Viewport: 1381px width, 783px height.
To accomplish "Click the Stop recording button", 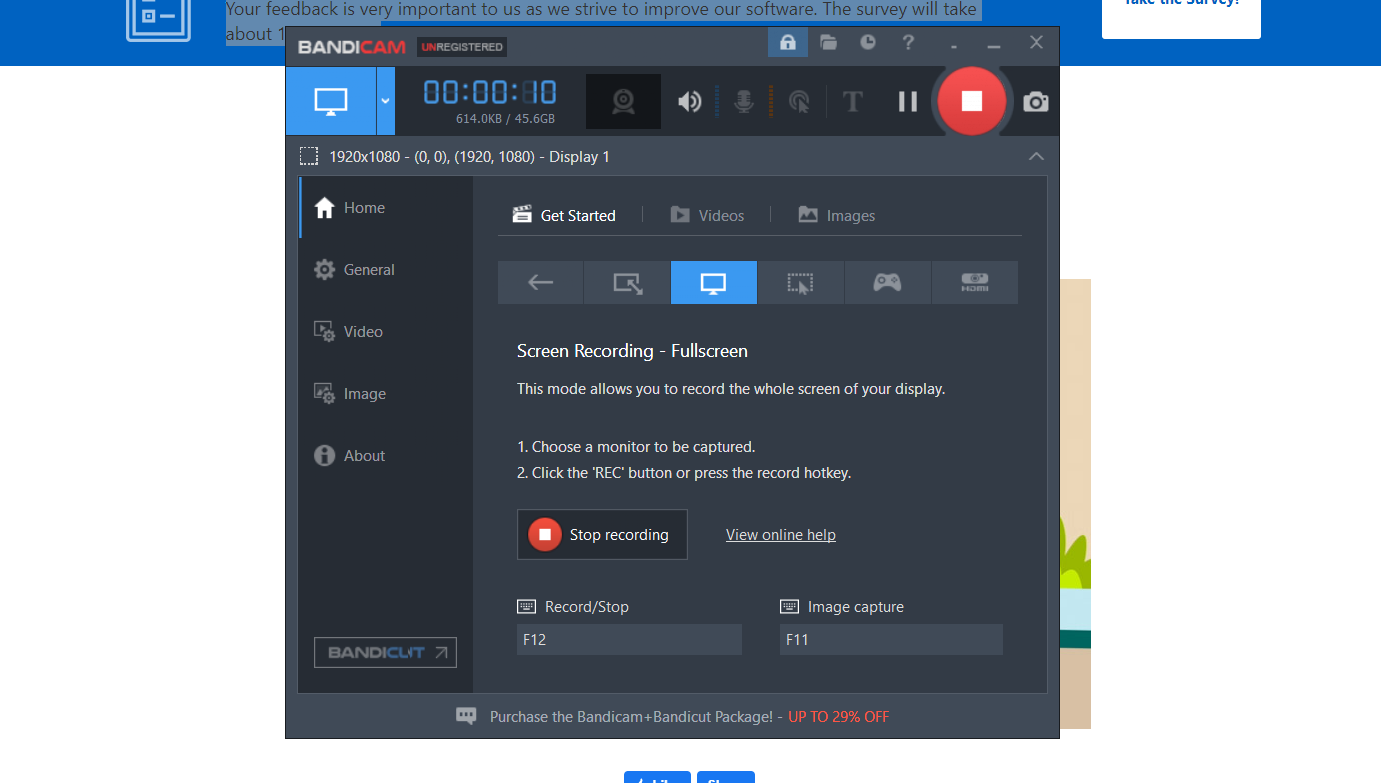I will 602,535.
